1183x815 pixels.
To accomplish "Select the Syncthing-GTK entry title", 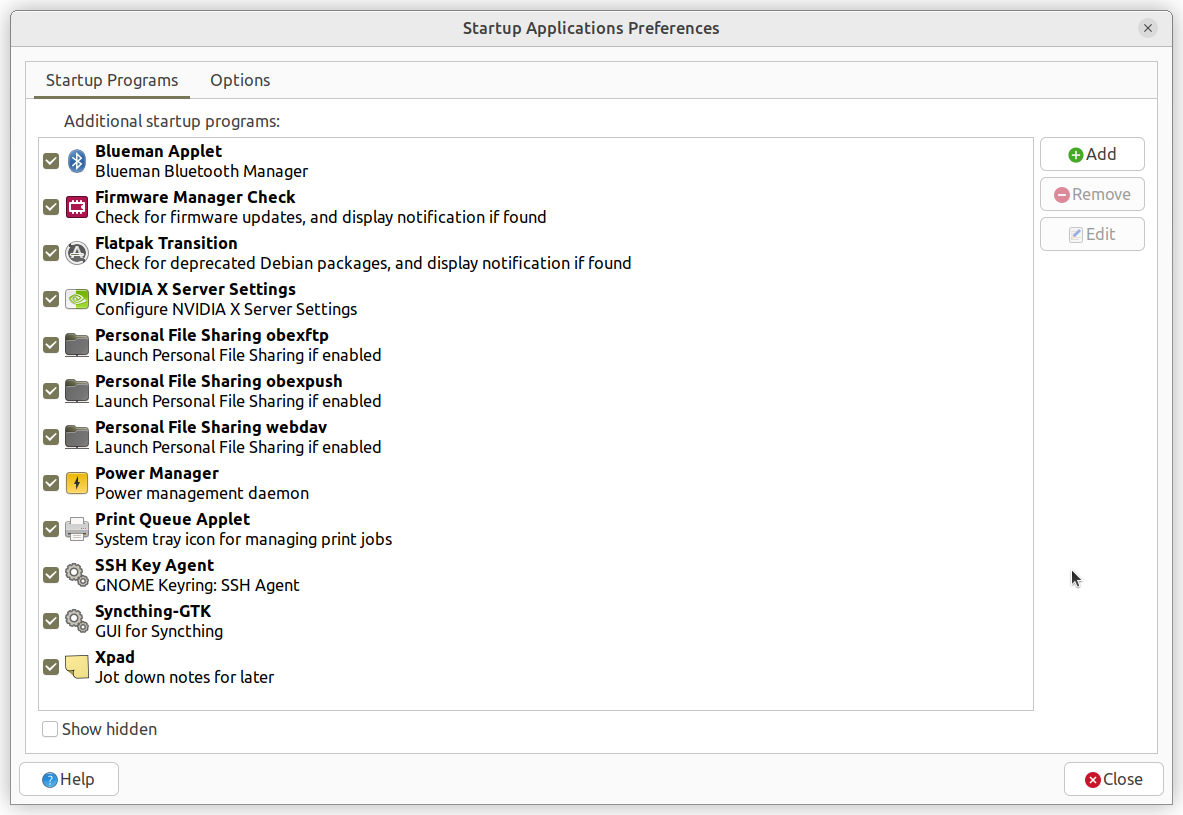I will pos(153,611).
